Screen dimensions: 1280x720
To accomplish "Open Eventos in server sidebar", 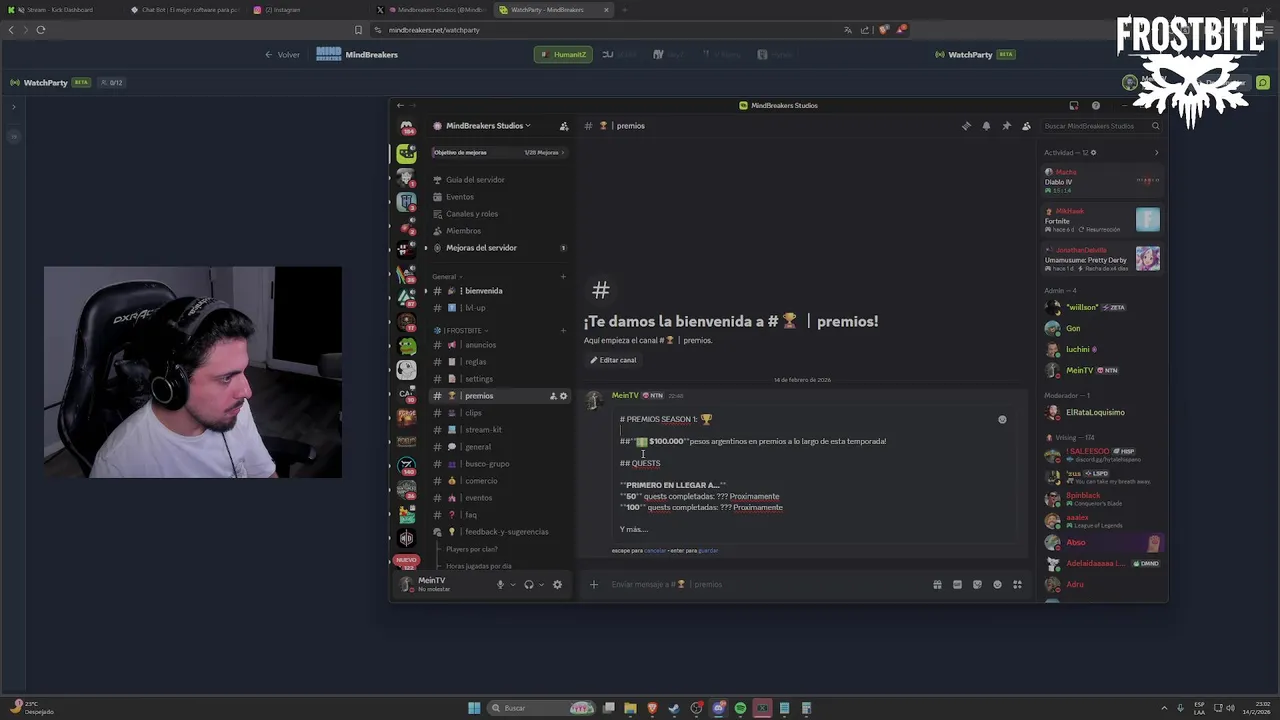I will point(500,197).
